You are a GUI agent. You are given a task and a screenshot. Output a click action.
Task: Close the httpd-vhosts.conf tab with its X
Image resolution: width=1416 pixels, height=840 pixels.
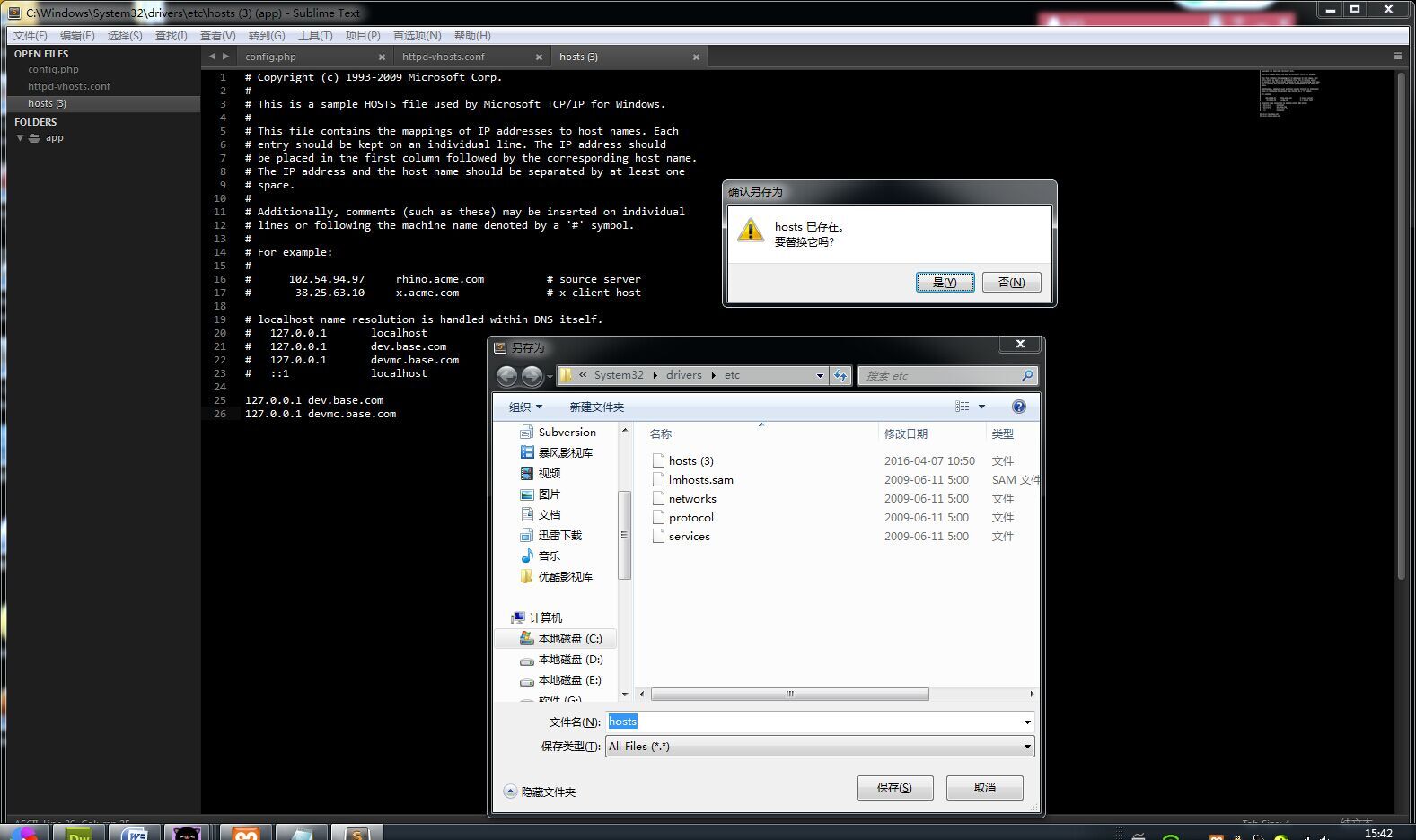pyautogui.click(x=539, y=57)
